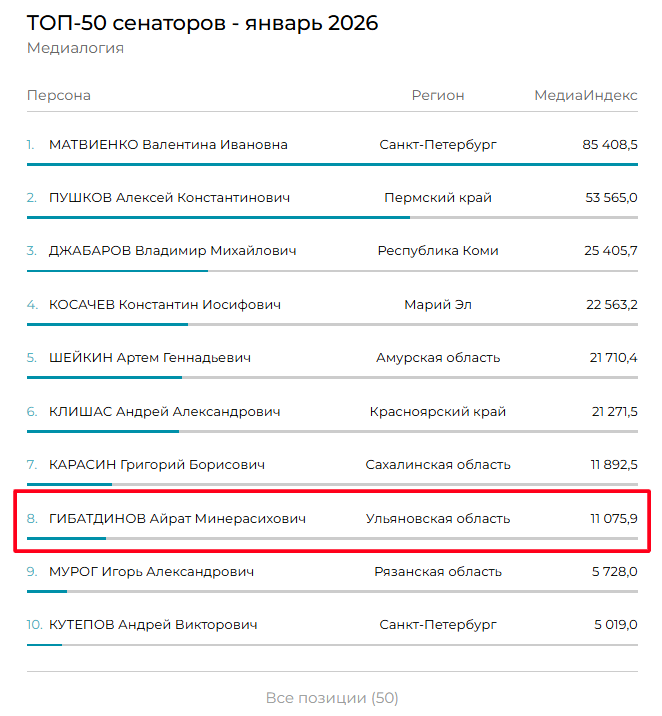Click on КУТЕПОВ Андрей Викторович
662x716 pixels.
click(x=153, y=625)
